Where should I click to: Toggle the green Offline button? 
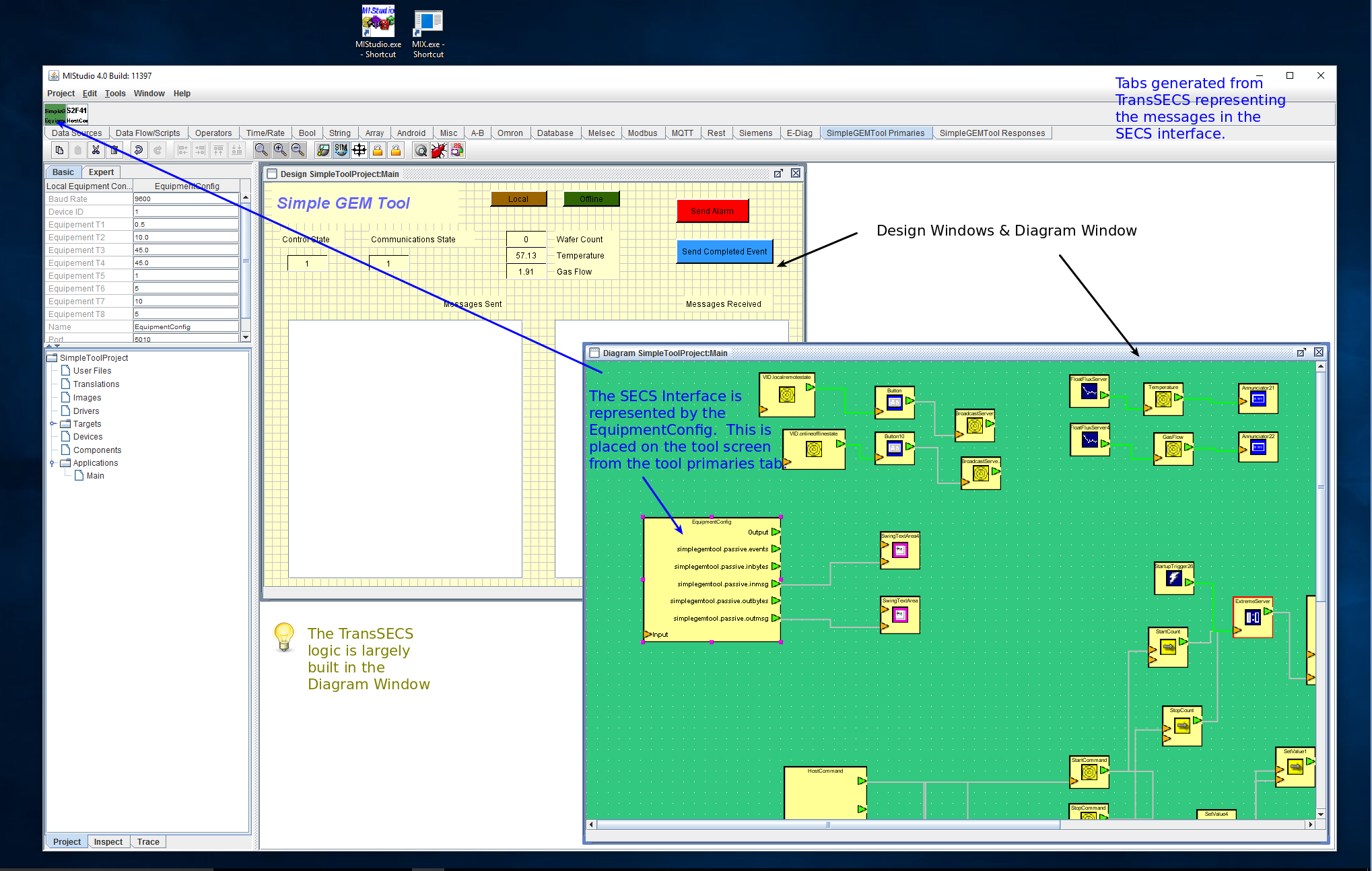pos(590,199)
